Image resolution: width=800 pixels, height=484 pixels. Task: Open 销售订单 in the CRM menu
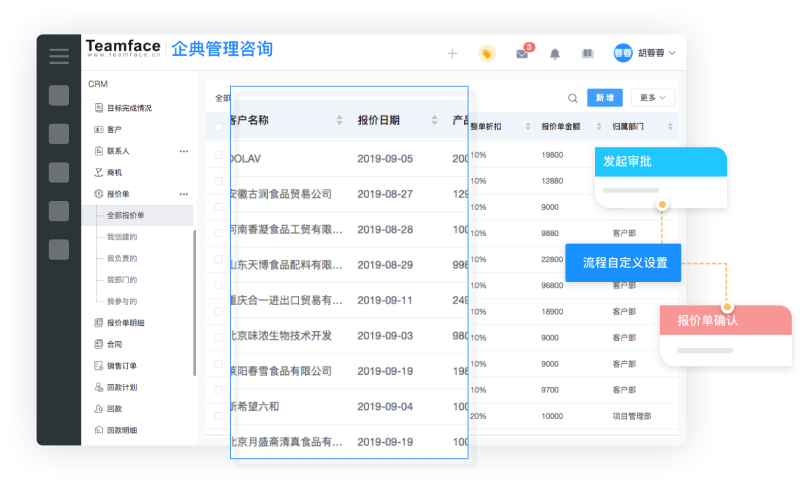tap(122, 365)
